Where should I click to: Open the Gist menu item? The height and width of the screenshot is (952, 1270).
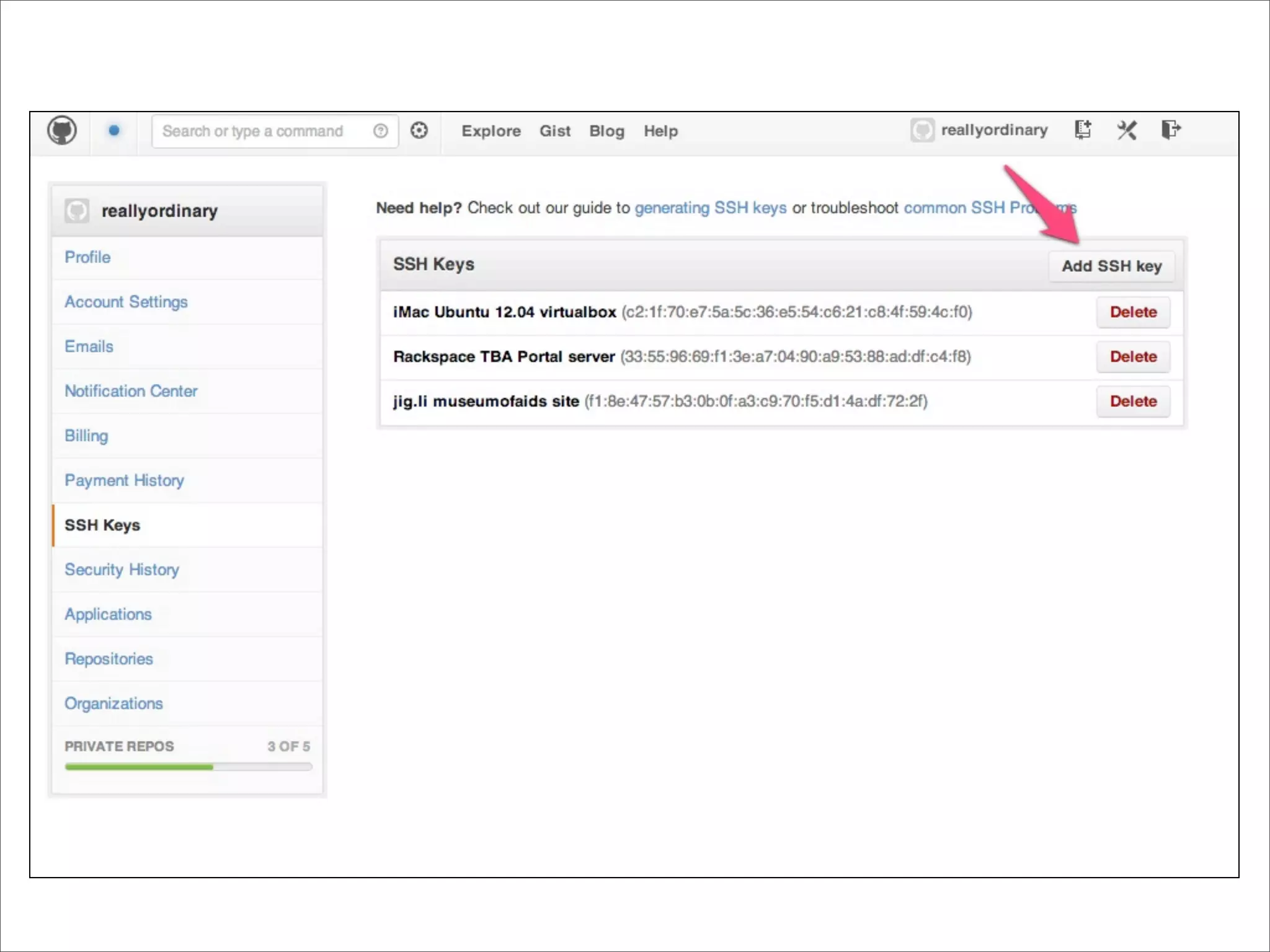(554, 131)
